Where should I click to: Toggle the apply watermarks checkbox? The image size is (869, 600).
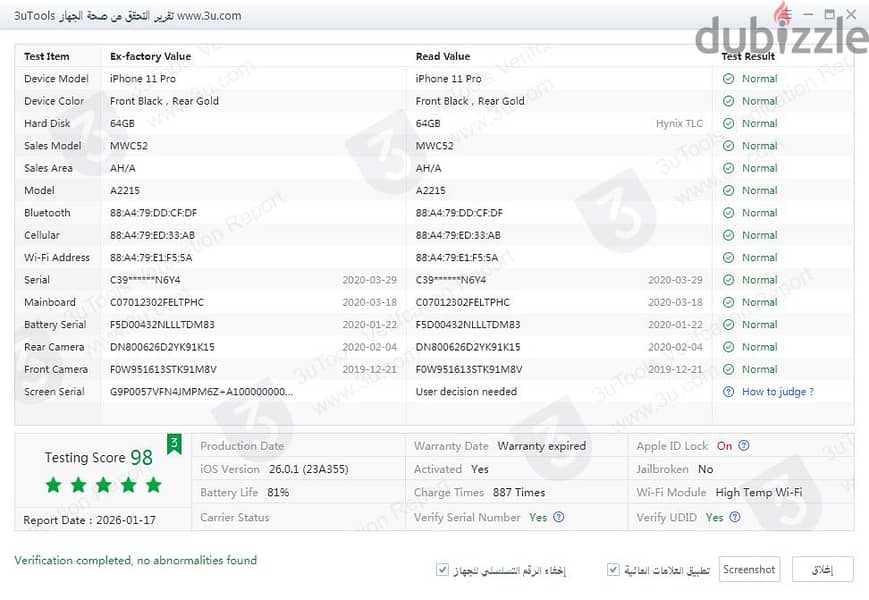click(x=613, y=570)
